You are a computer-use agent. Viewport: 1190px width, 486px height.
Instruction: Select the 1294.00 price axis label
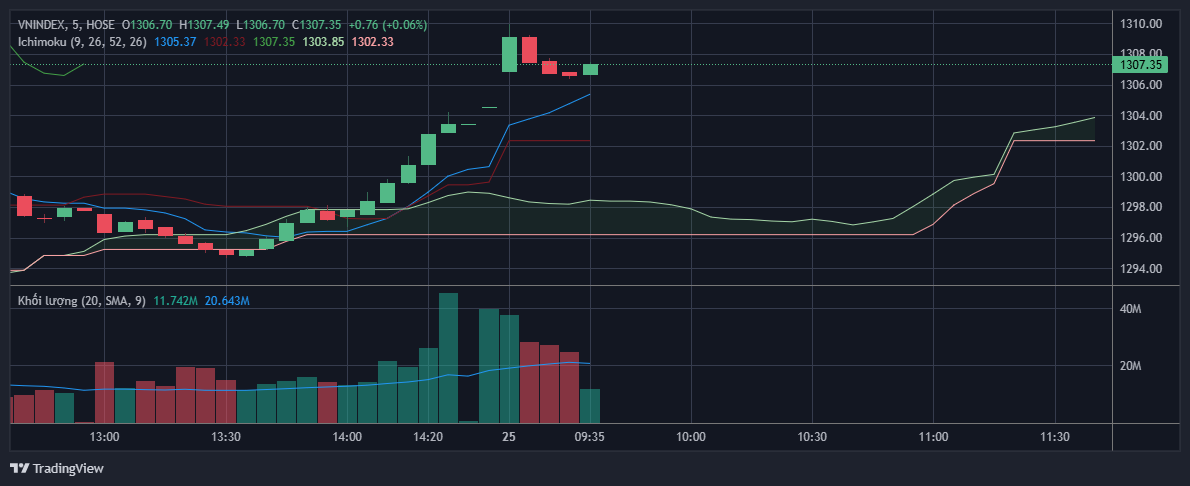pyautogui.click(x=1141, y=269)
